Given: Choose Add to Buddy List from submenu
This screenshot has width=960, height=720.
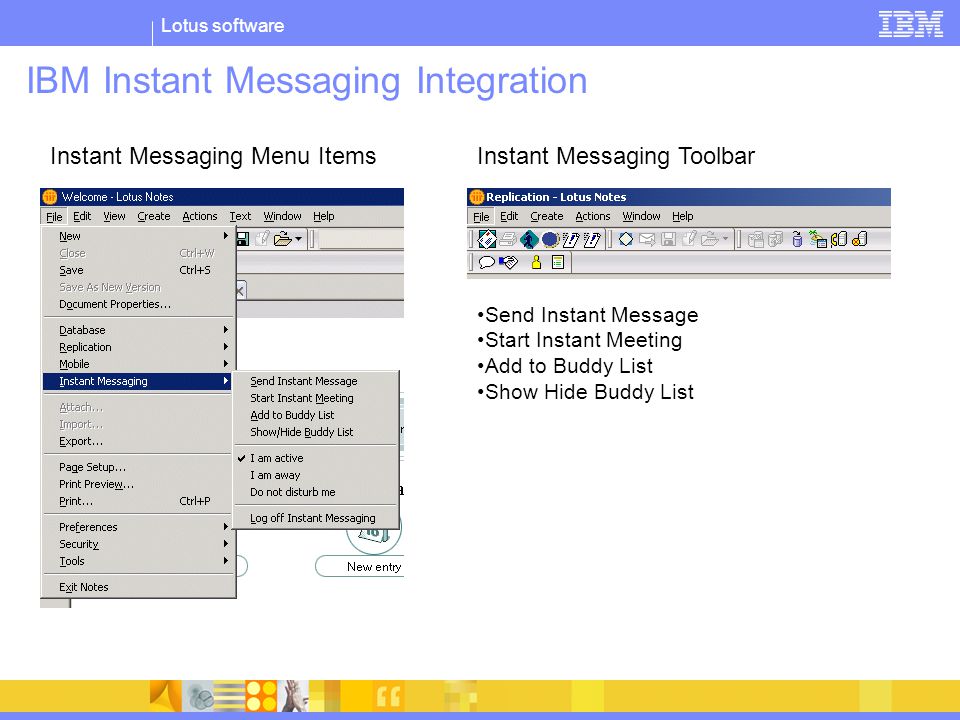Looking at the screenshot, I should pyautogui.click(x=292, y=415).
